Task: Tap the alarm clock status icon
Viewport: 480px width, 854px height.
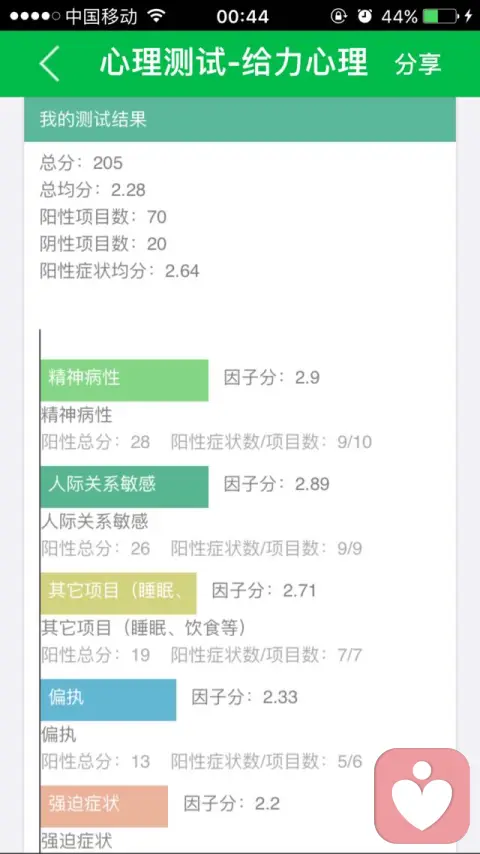Action: (364, 16)
